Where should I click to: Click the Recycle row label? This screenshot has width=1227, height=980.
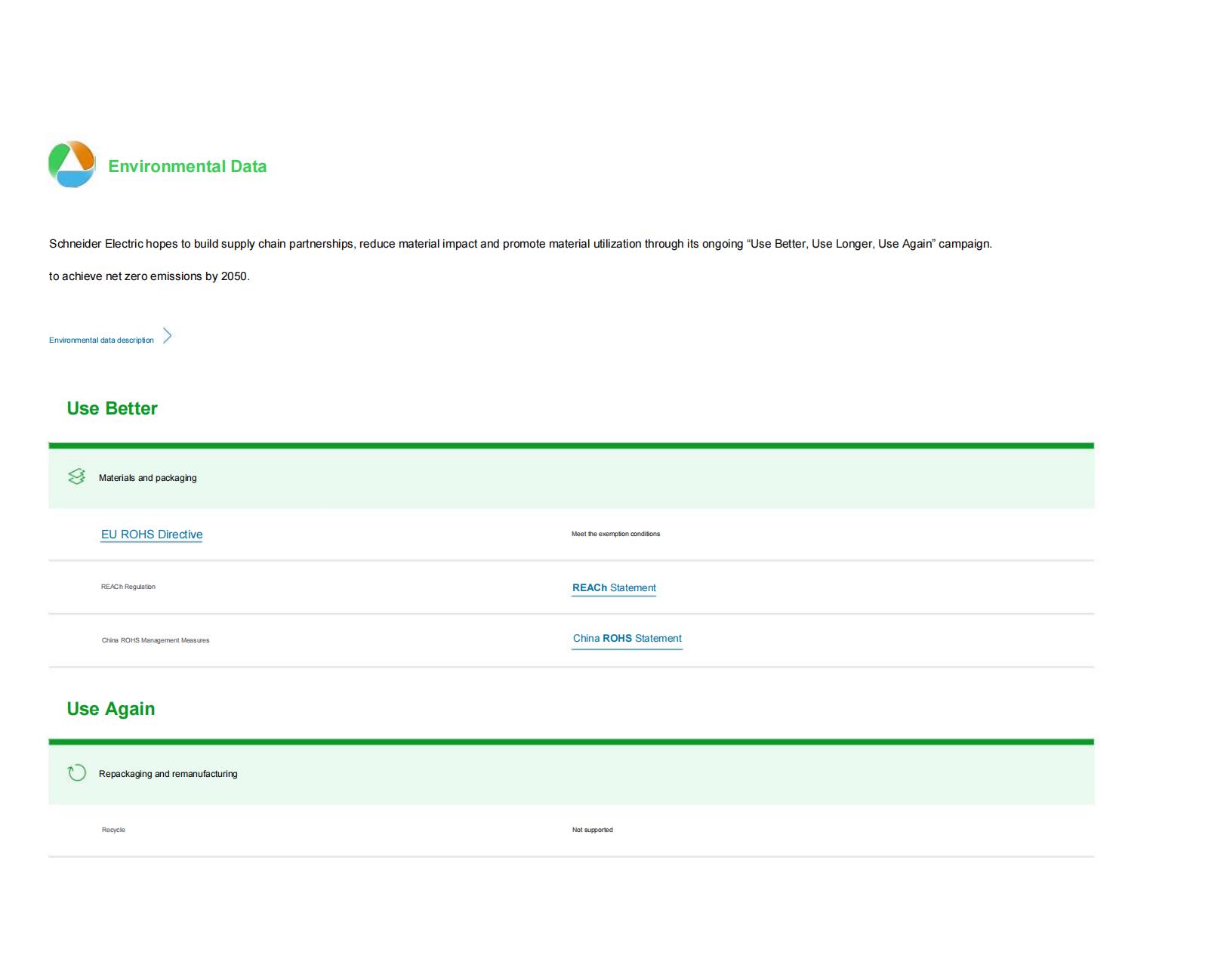(113, 830)
